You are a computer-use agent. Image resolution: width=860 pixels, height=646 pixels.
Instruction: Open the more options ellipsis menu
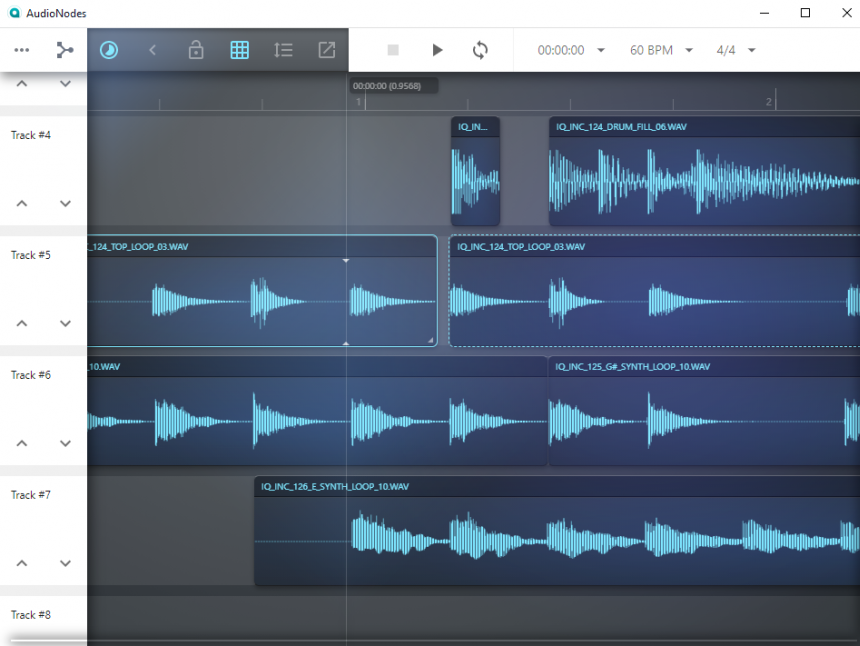click(x=22, y=49)
